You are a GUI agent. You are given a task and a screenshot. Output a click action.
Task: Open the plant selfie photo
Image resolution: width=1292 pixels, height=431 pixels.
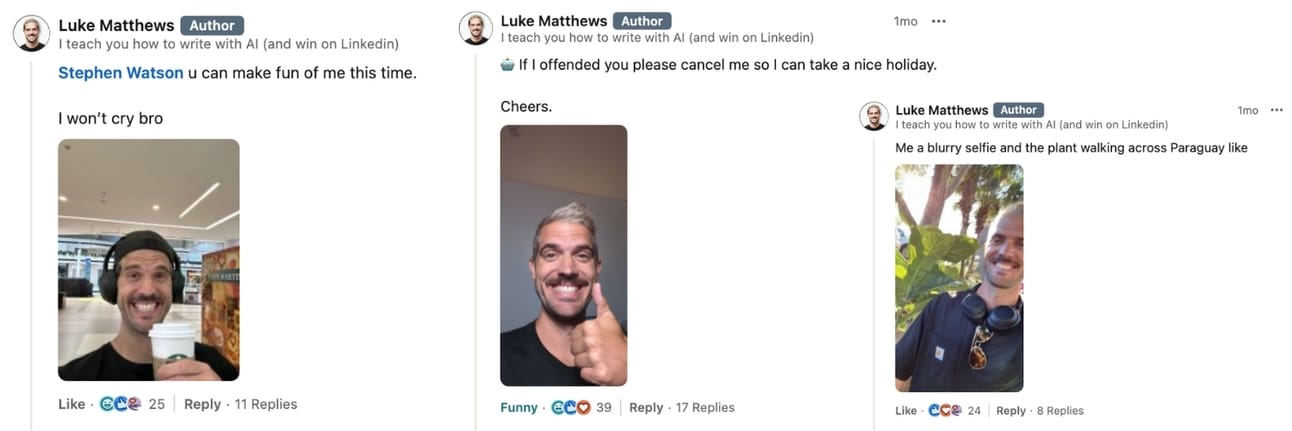pyautogui.click(x=959, y=278)
